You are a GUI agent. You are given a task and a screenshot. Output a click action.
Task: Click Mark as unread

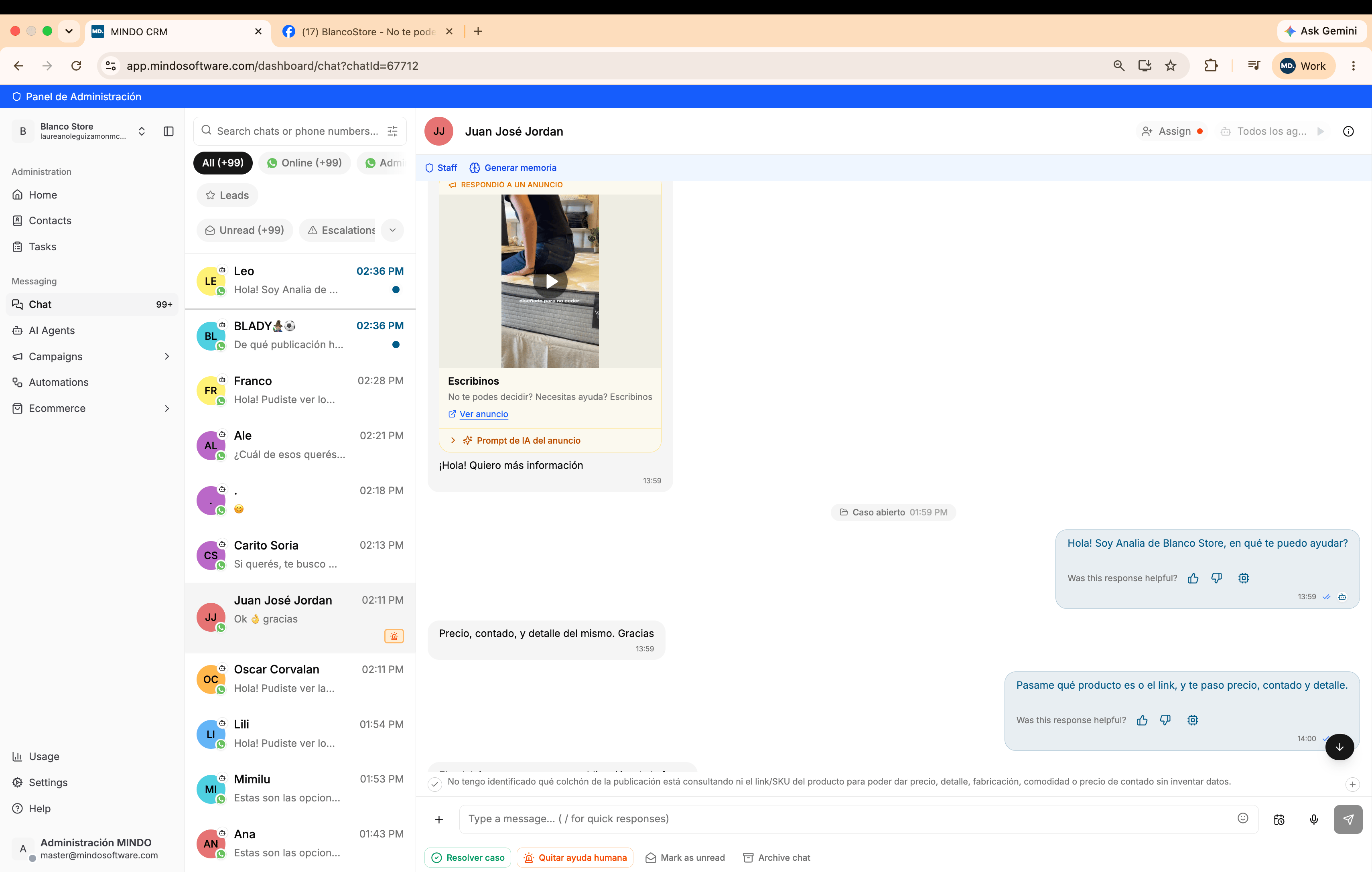pos(686,858)
